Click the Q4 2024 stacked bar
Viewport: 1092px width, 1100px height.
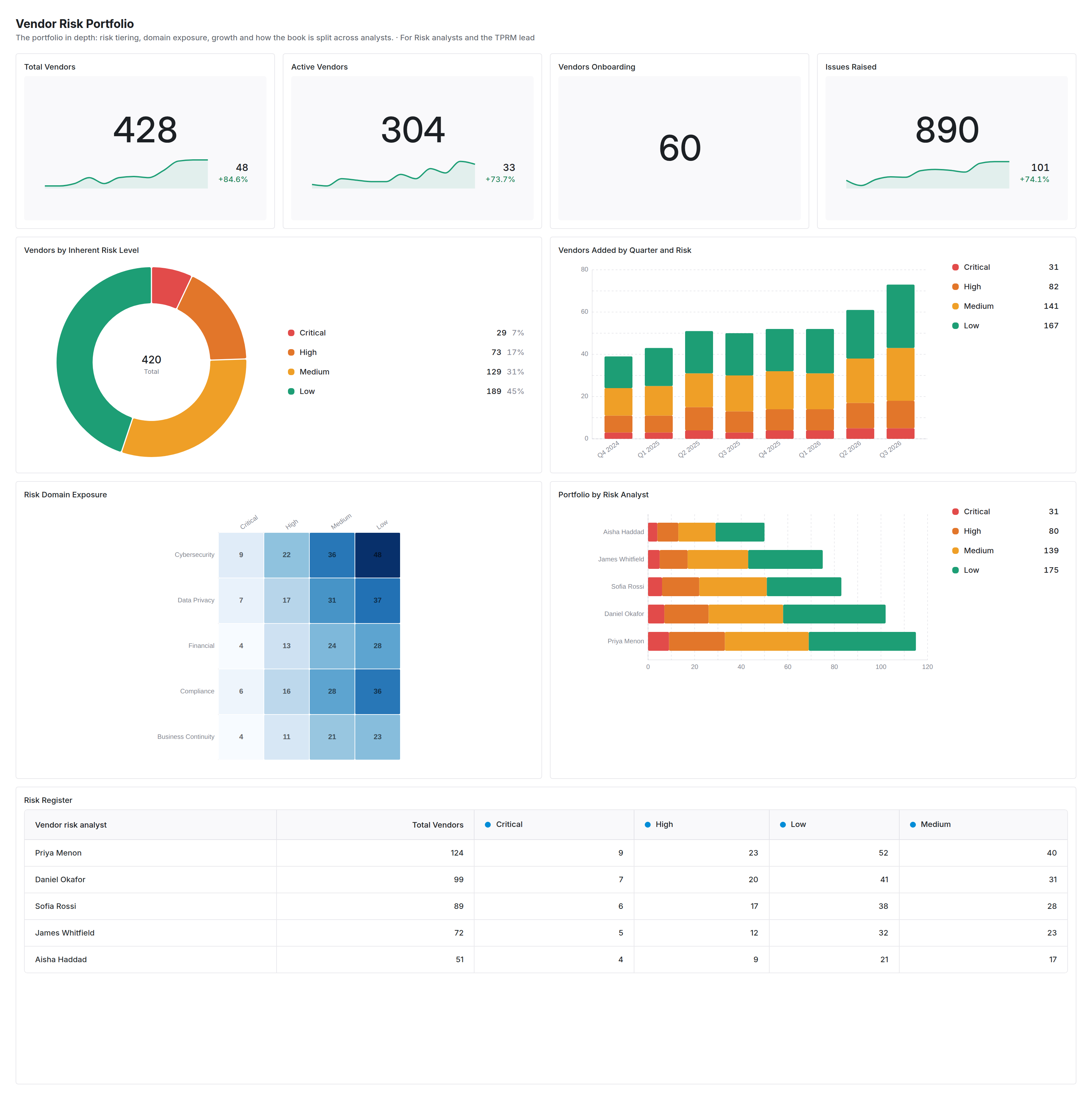[x=618, y=398]
